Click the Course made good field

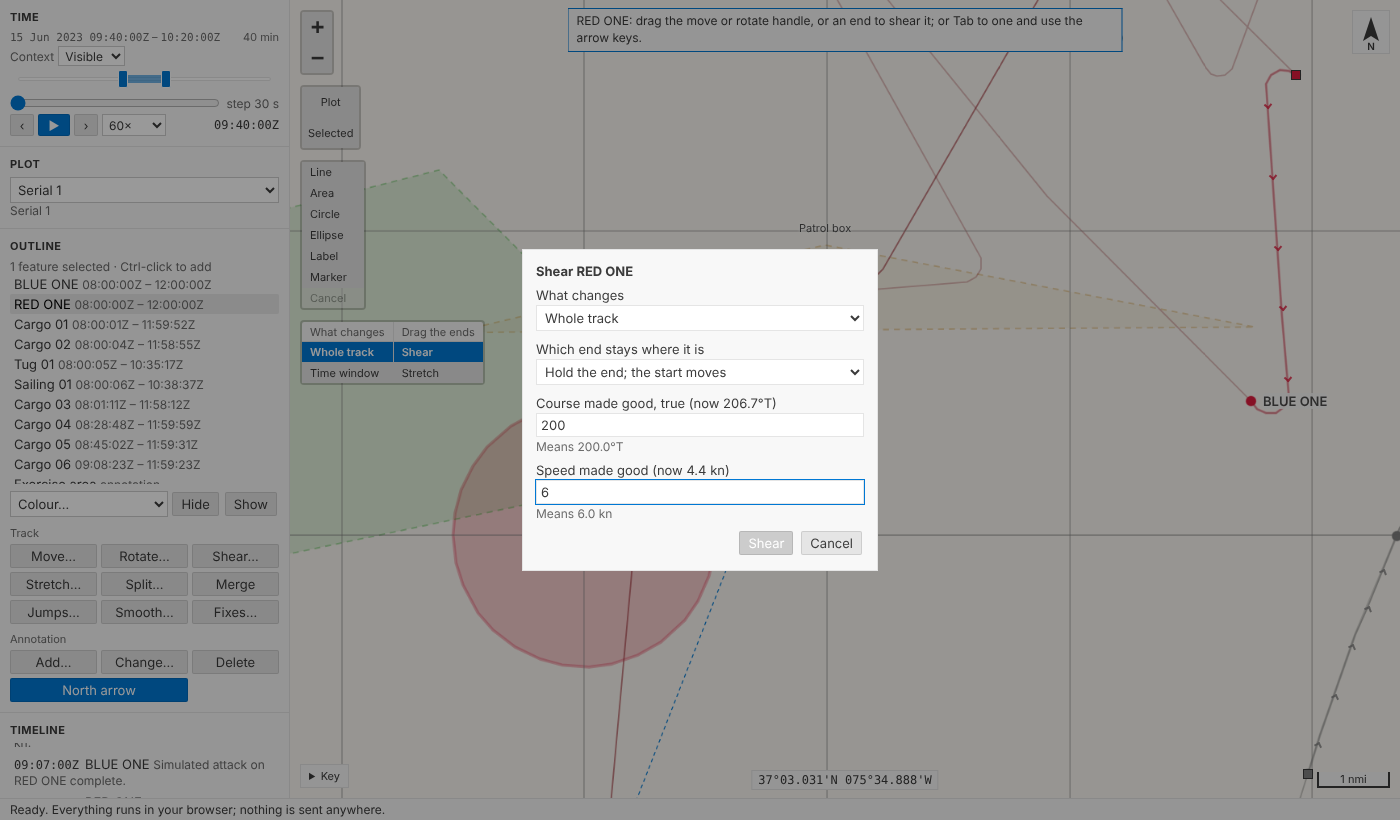point(700,425)
